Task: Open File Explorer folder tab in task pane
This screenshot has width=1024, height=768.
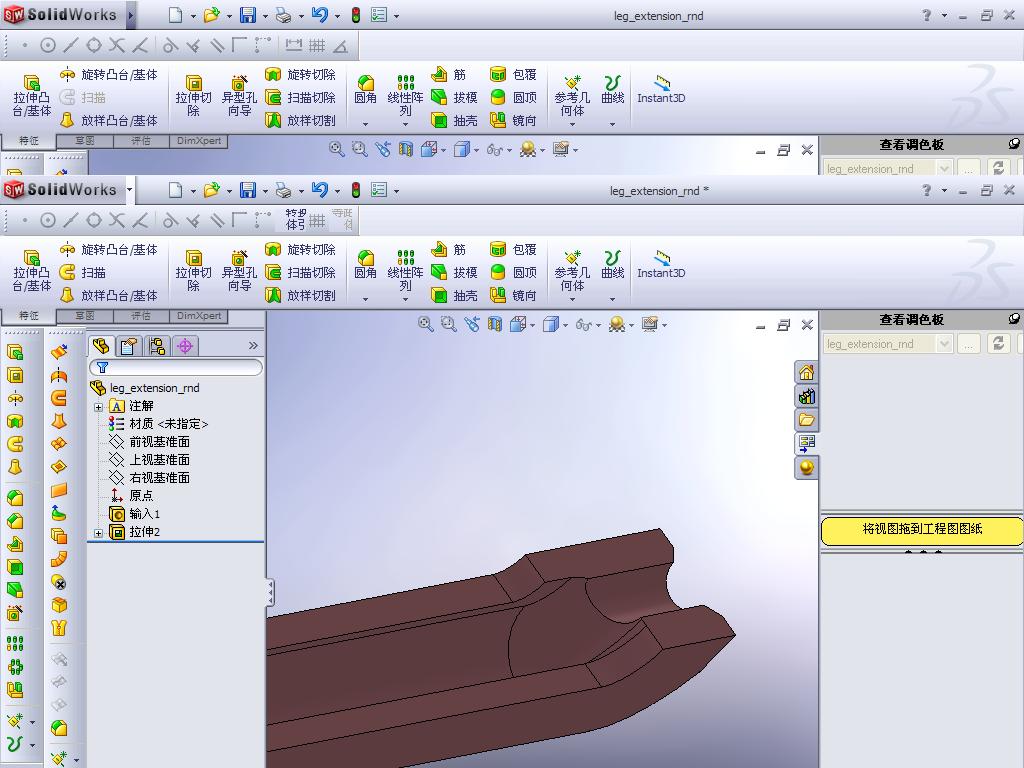Action: tap(807, 420)
